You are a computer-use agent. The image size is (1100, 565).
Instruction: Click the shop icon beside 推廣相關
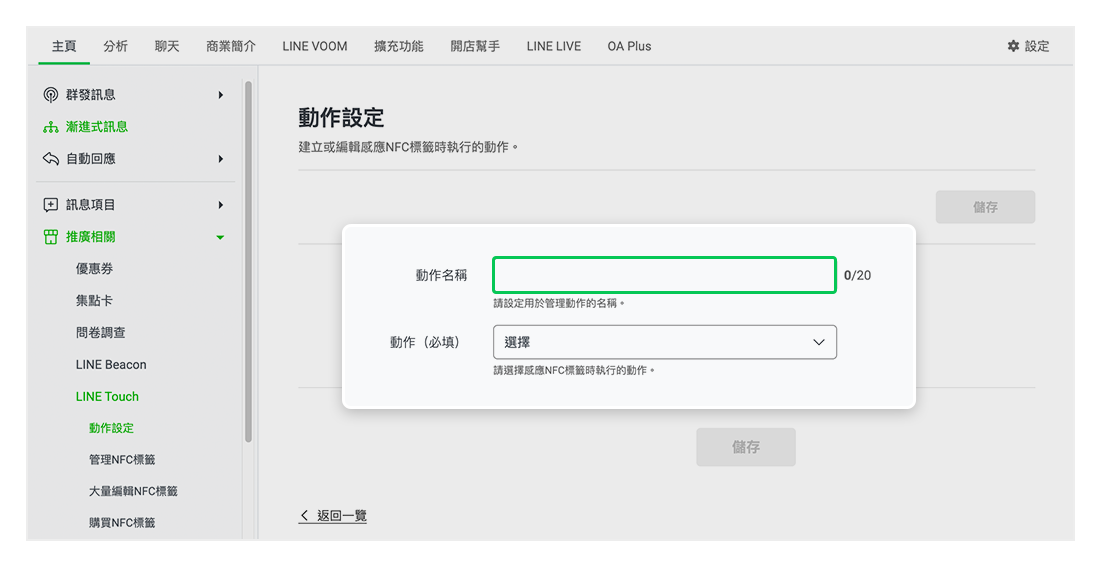click(51, 237)
